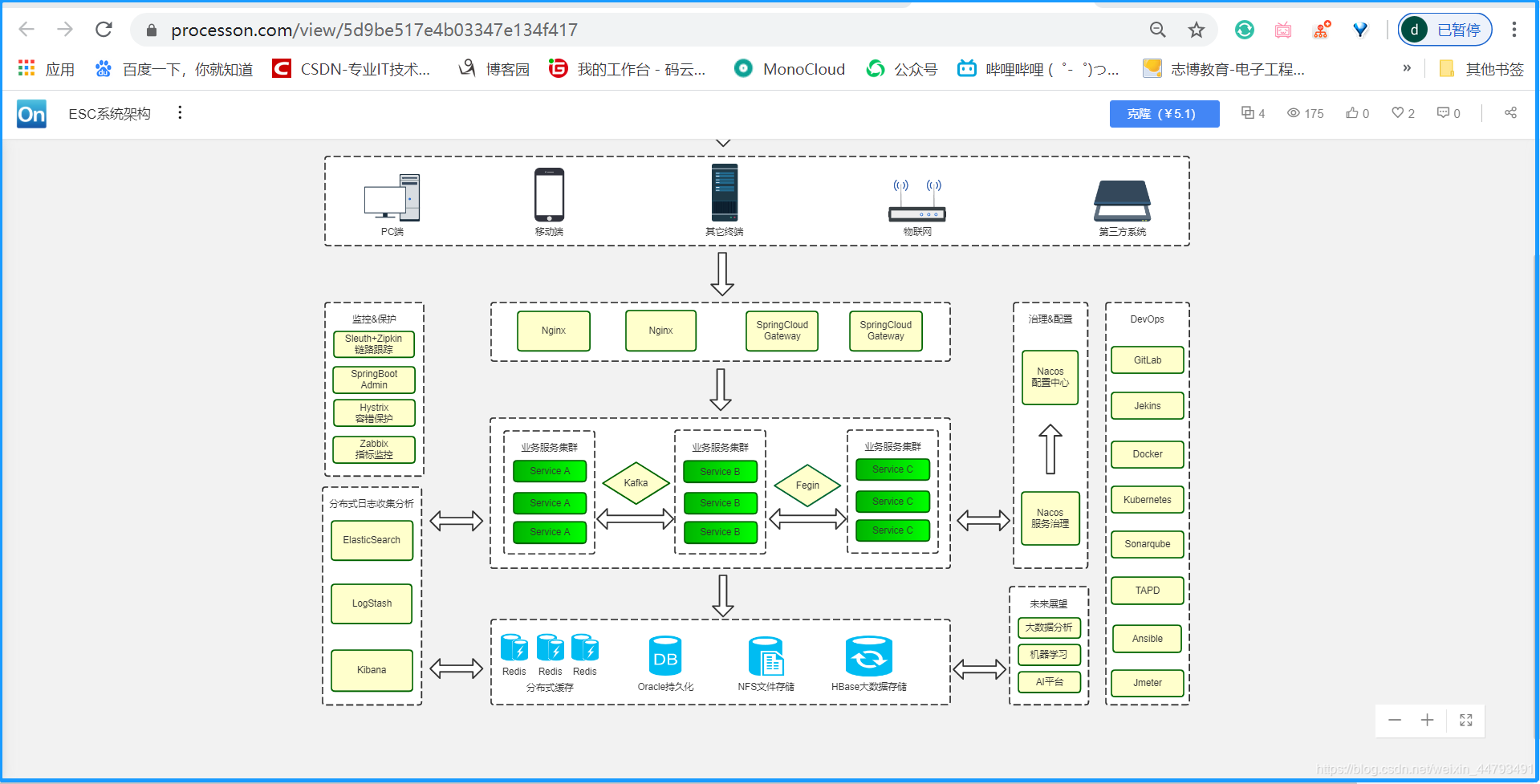Click the 其它终端 server tower icon
The height and width of the screenshot is (784, 1540).
(x=725, y=193)
